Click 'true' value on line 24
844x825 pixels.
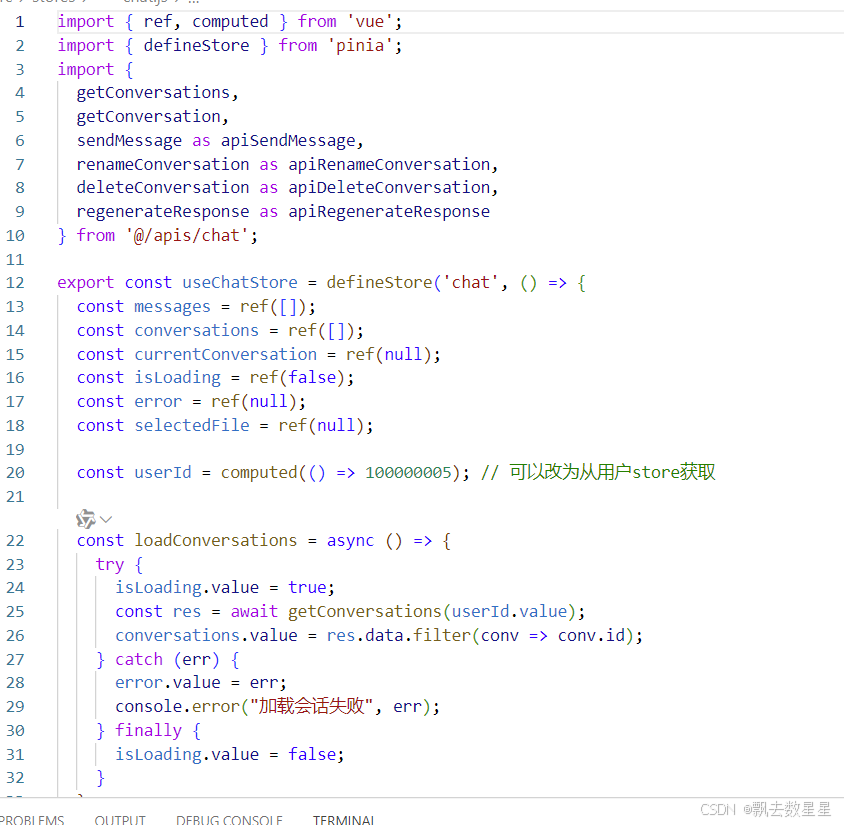pos(307,588)
